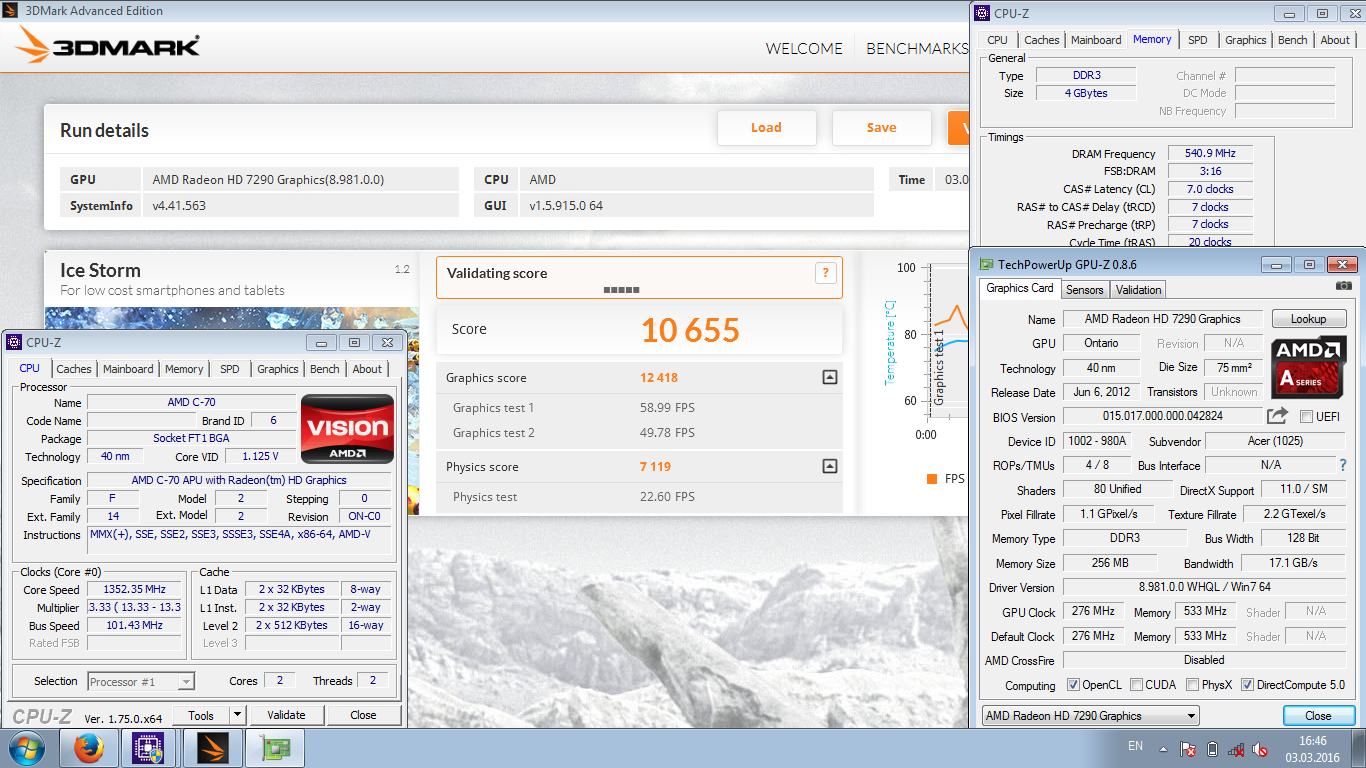
Task: Open SPD tab in upper CPU-Z memory window
Action: pos(1197,40)
